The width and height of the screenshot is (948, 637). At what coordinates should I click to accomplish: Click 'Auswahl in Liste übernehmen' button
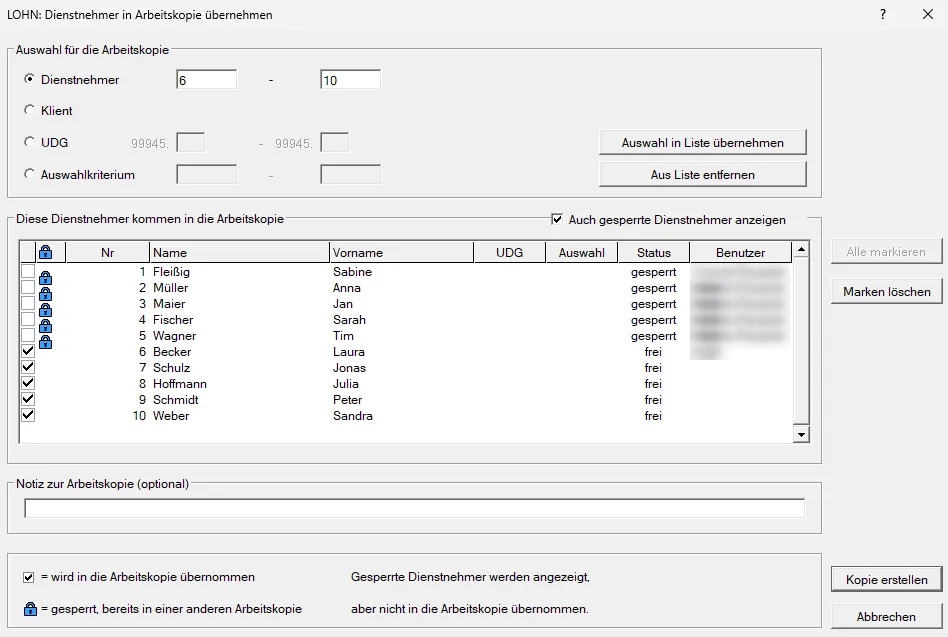tap(703, 143)
